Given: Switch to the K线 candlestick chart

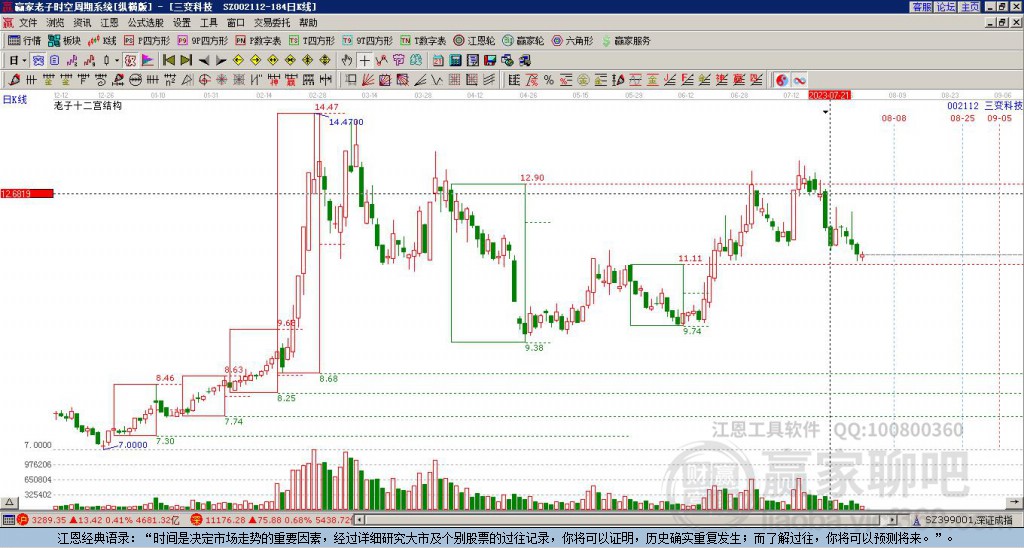Looking at the screenshot, I should click(103, 40).
